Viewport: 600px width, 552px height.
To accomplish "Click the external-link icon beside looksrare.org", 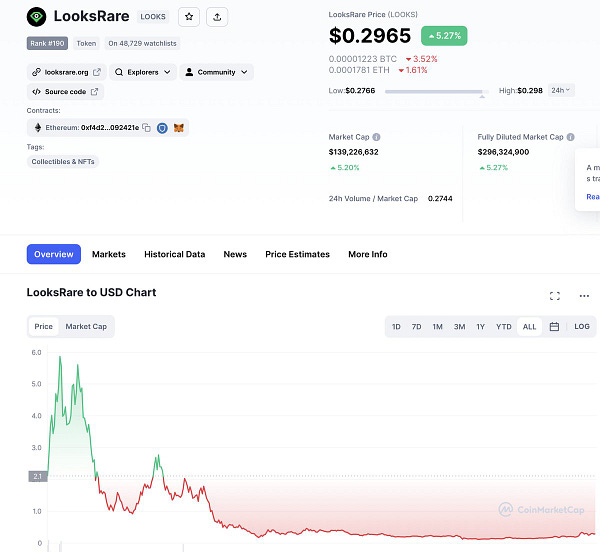I will coord(97,72).
